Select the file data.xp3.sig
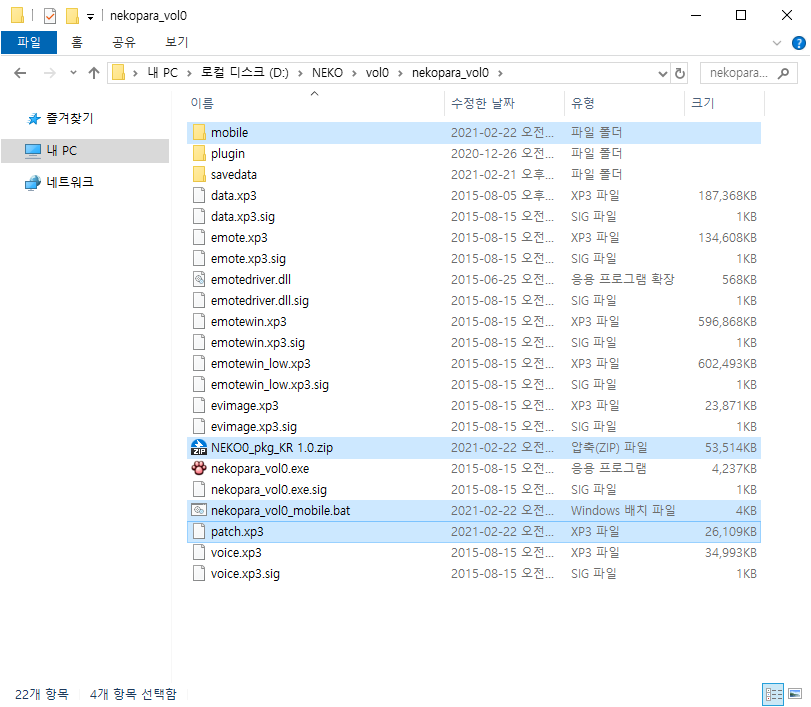The width and height of the screenshot is (811, 707). pos(473,217)
